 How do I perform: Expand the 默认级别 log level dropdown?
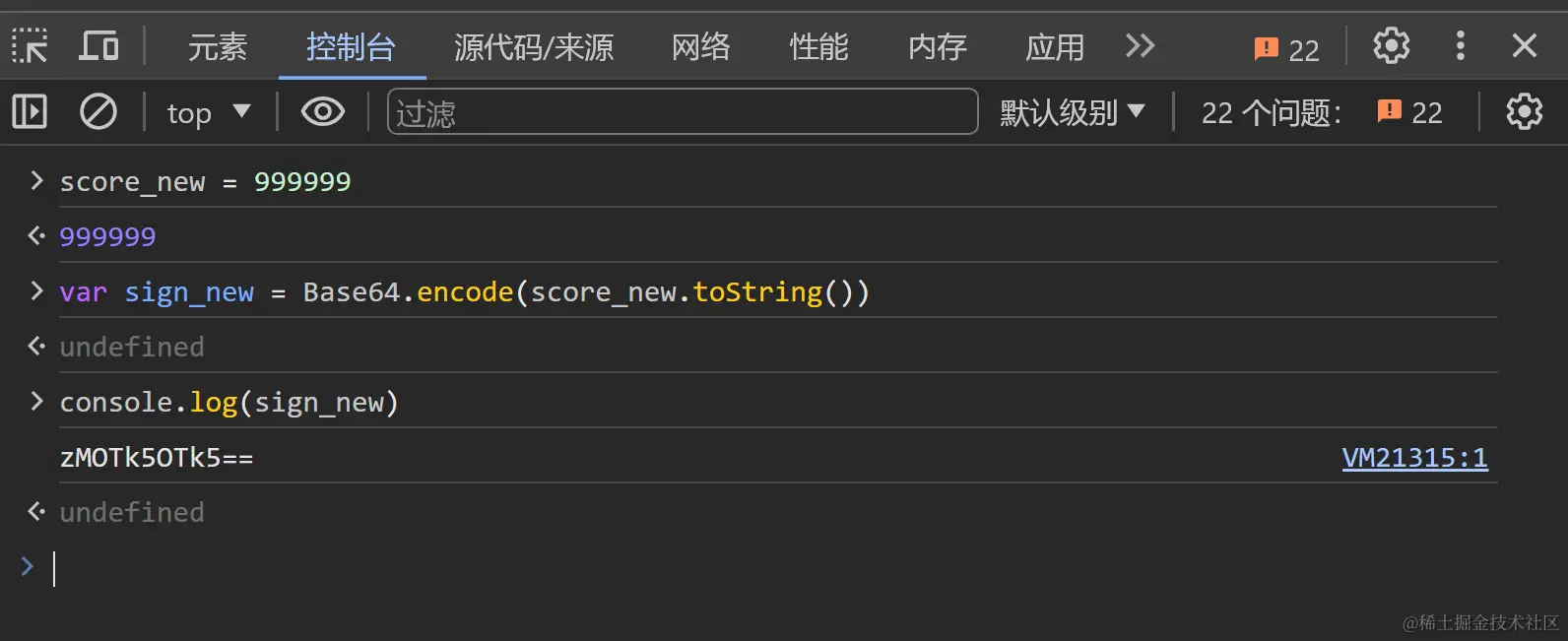coord(1072,113)
